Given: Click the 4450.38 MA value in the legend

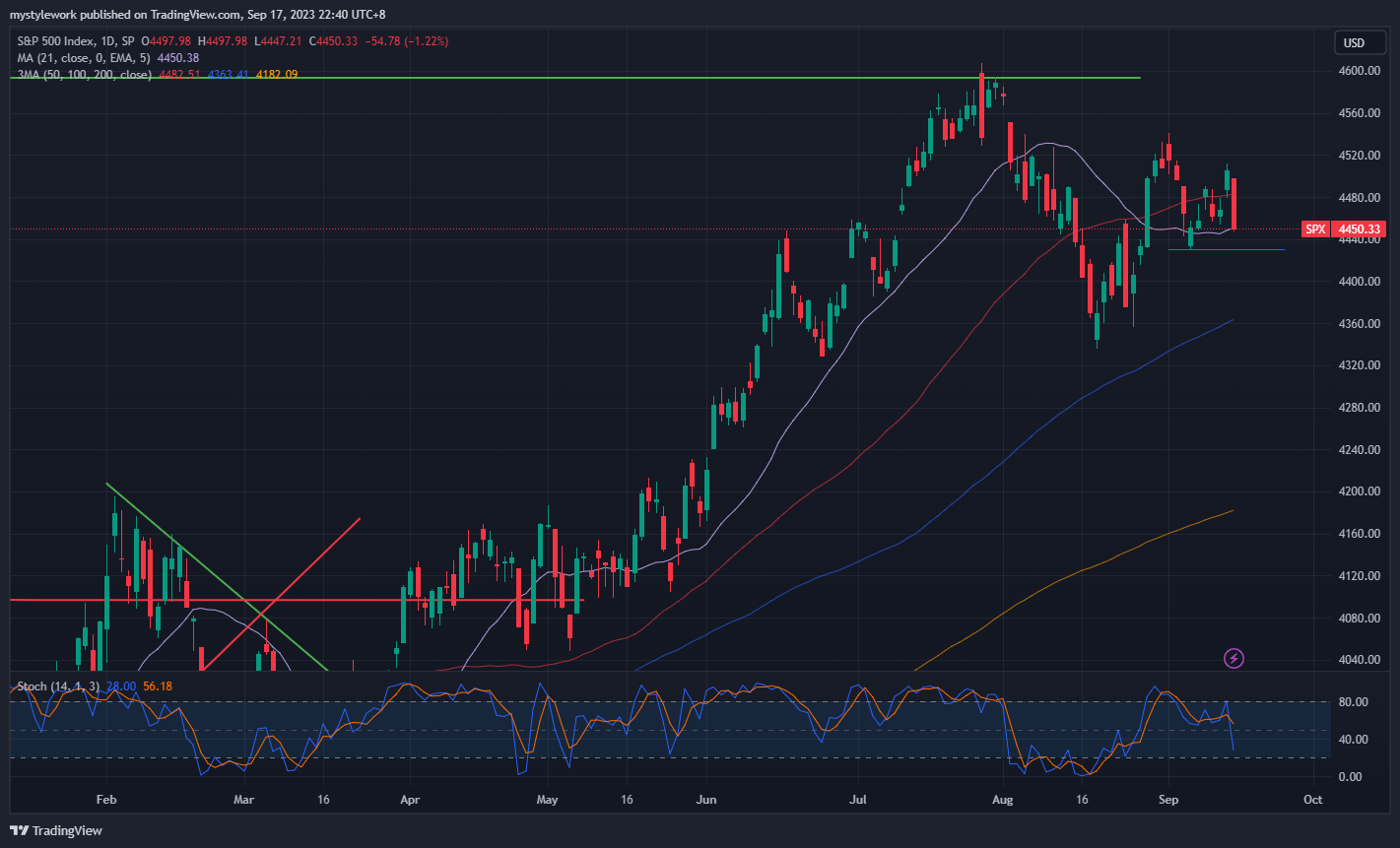Looking at the screenshot, I should point(178,58).
